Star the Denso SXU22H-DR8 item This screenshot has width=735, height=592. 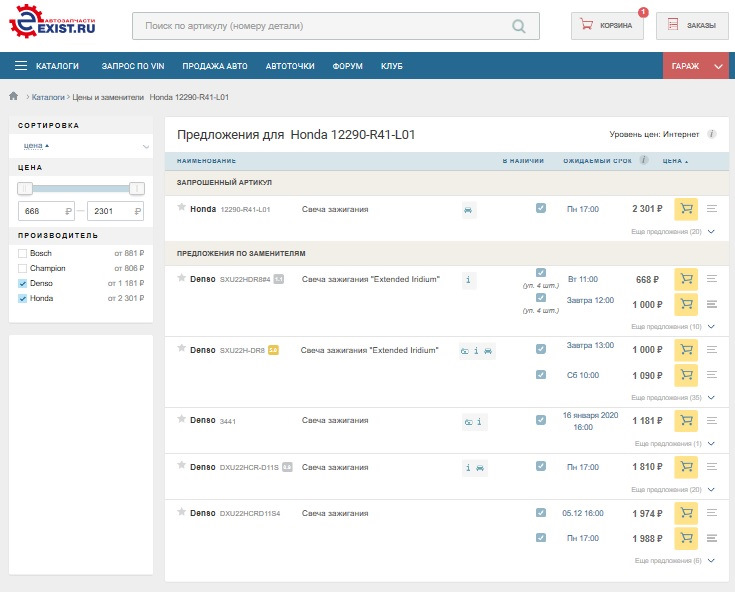tap(181, 348)
